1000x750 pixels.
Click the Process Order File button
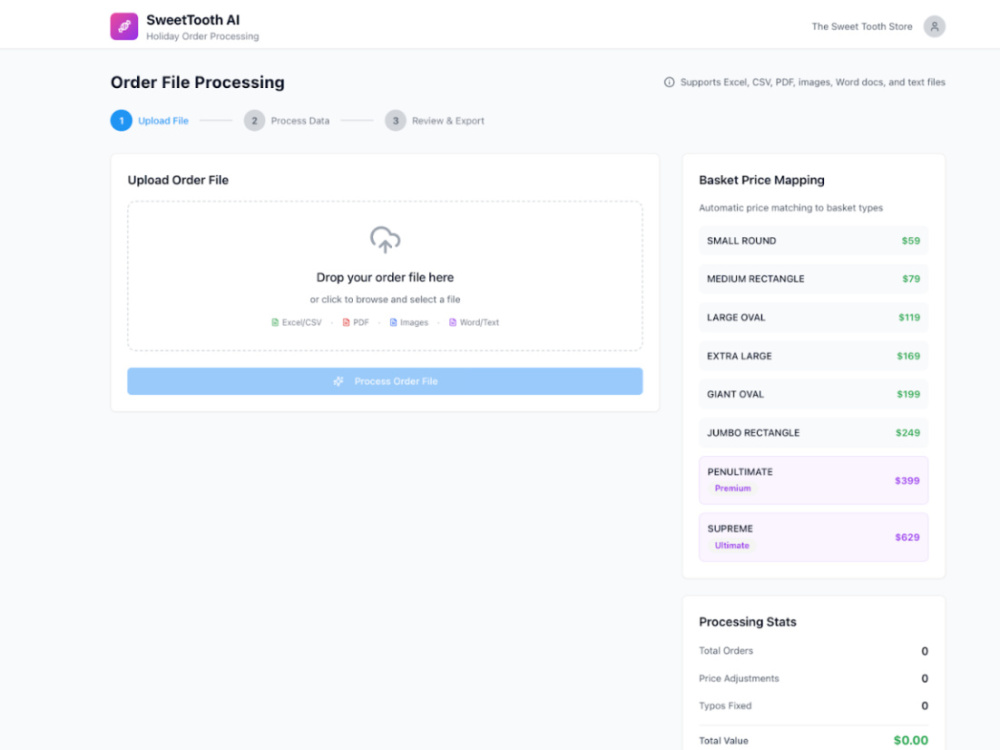(x=385, y=381)
